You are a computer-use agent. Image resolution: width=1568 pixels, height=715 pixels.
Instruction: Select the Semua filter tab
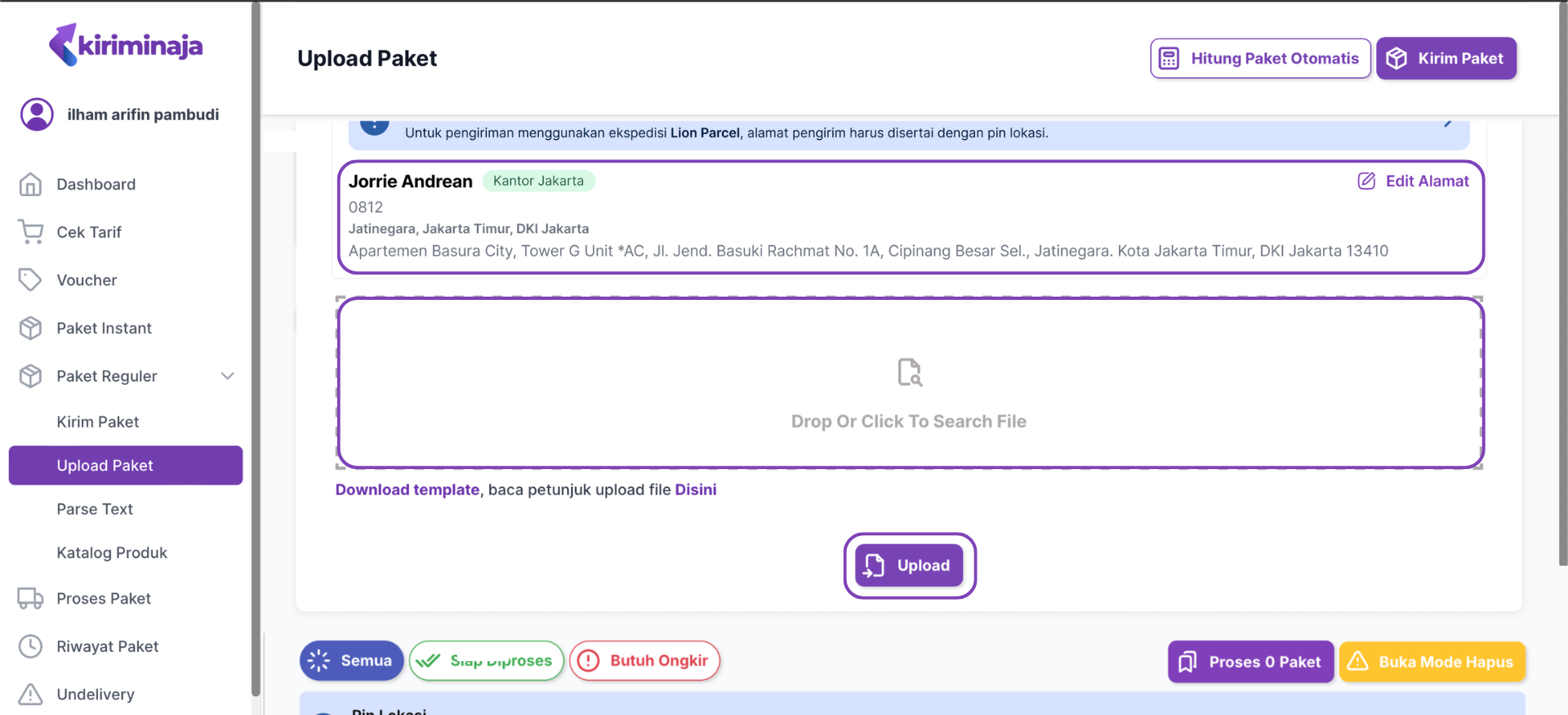pyautogui.click(x=351, y=660)
